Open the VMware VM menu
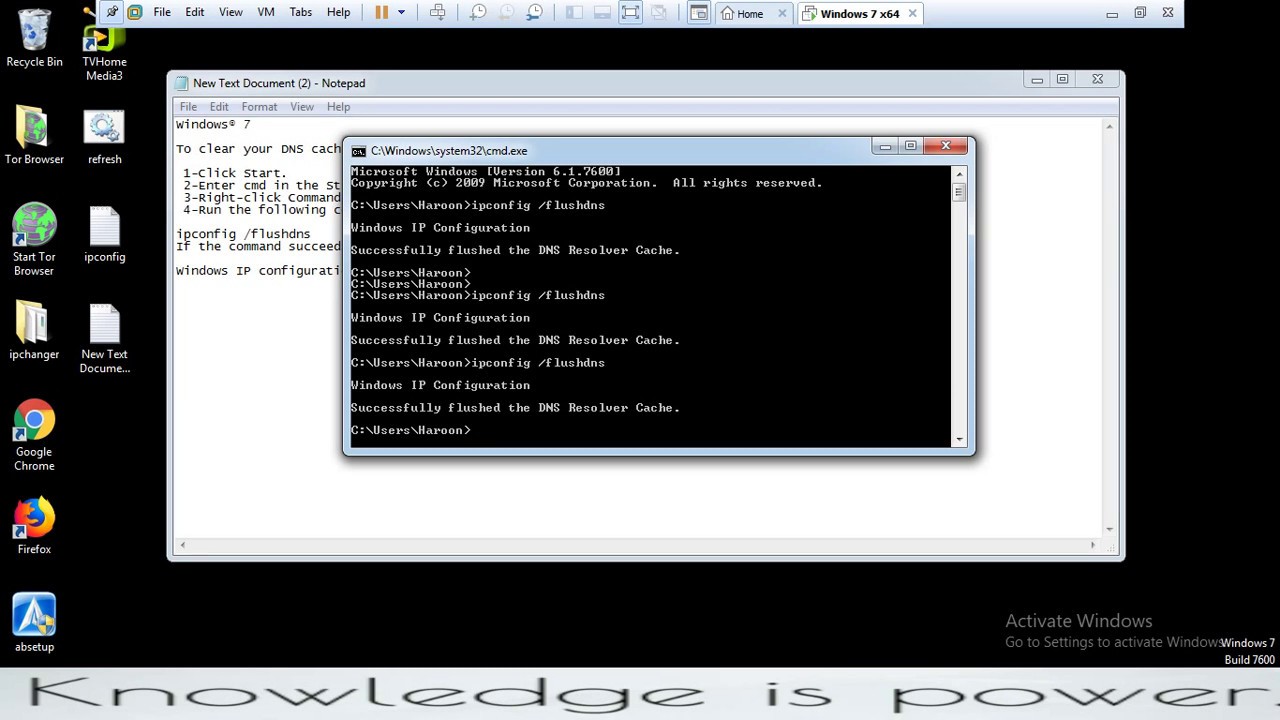 point(266,13)
